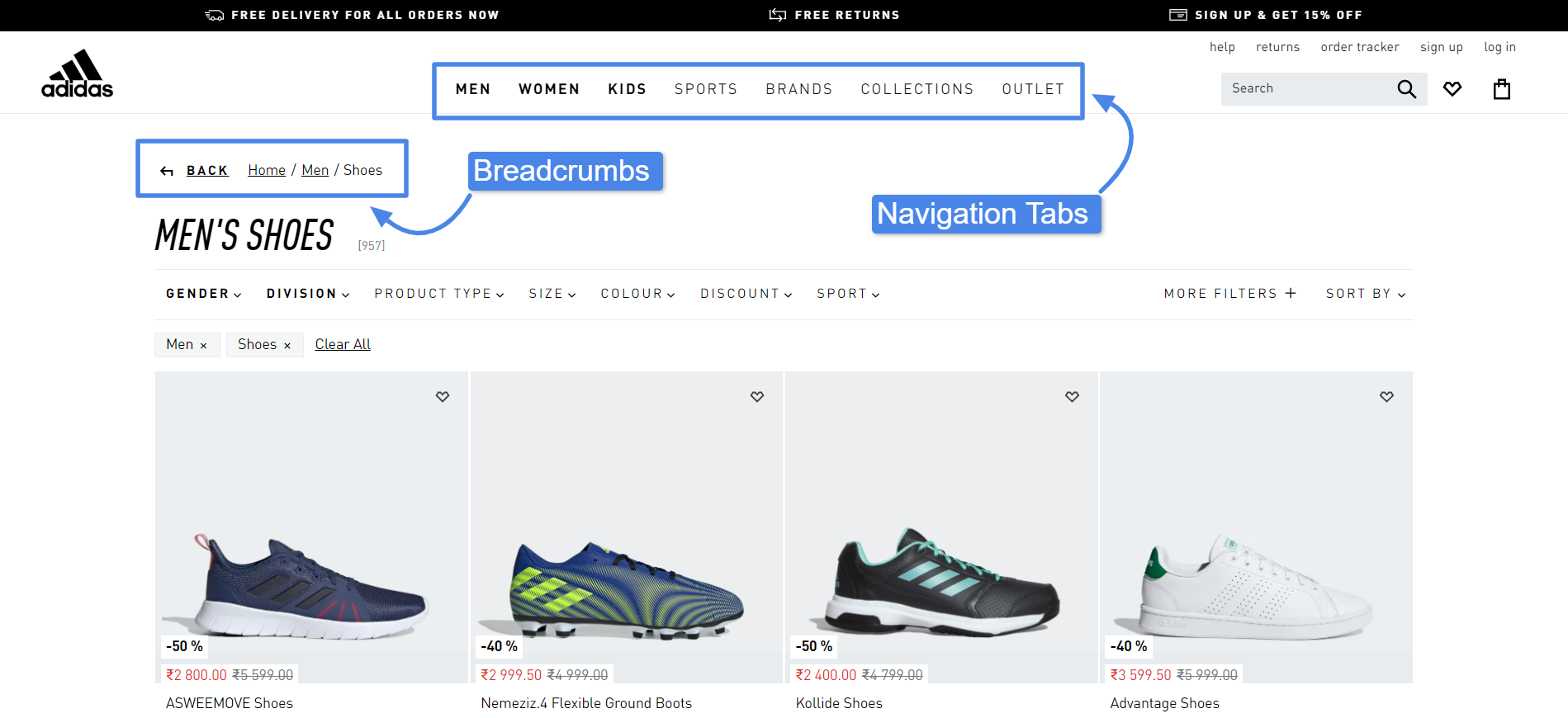The height and width of the screenshot is (718, 1568).
Task: Open the Collections navigation tab
Action: (x=917, y=89)
